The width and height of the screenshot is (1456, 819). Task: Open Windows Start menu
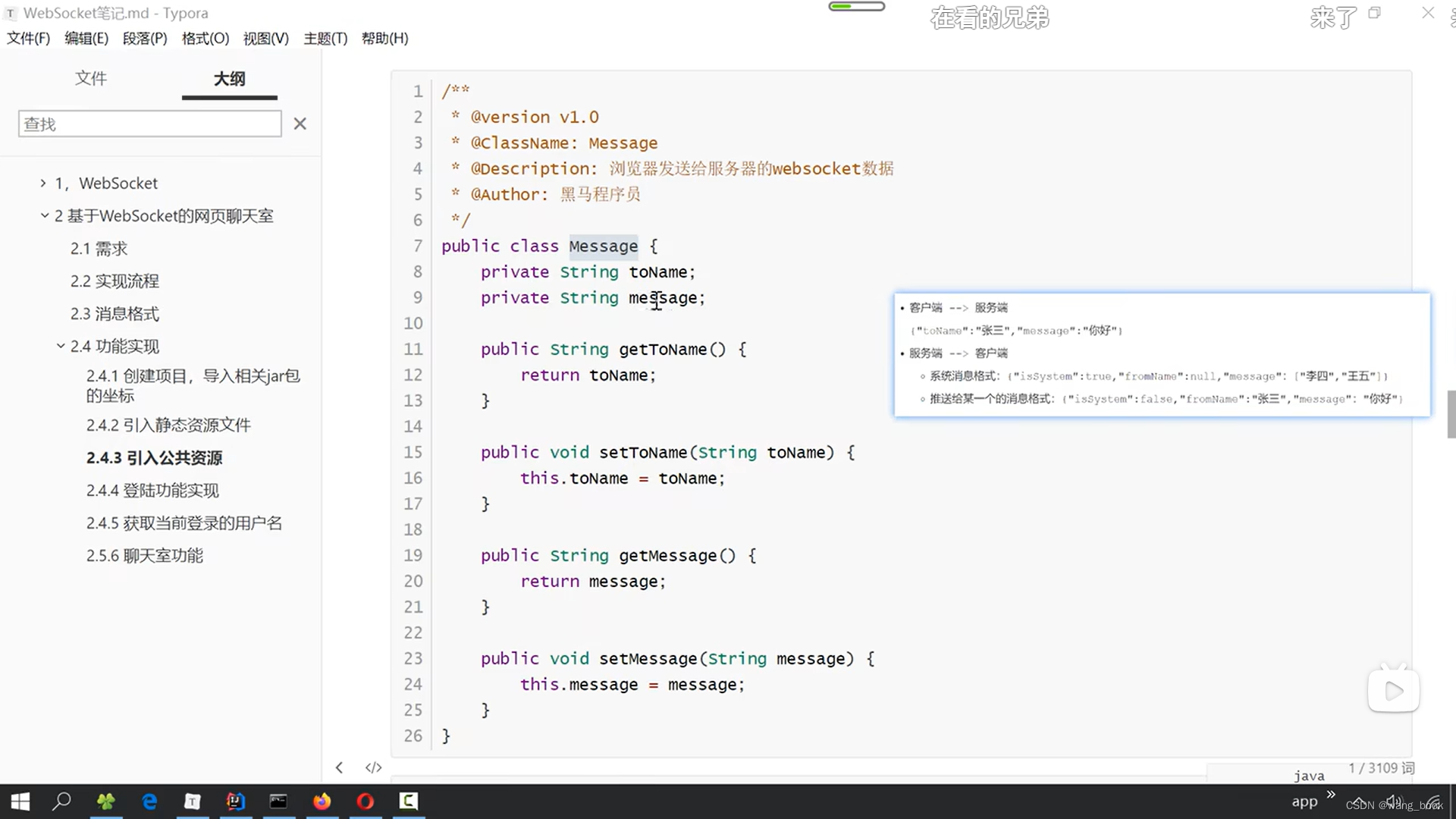click(x=20, y=801)
